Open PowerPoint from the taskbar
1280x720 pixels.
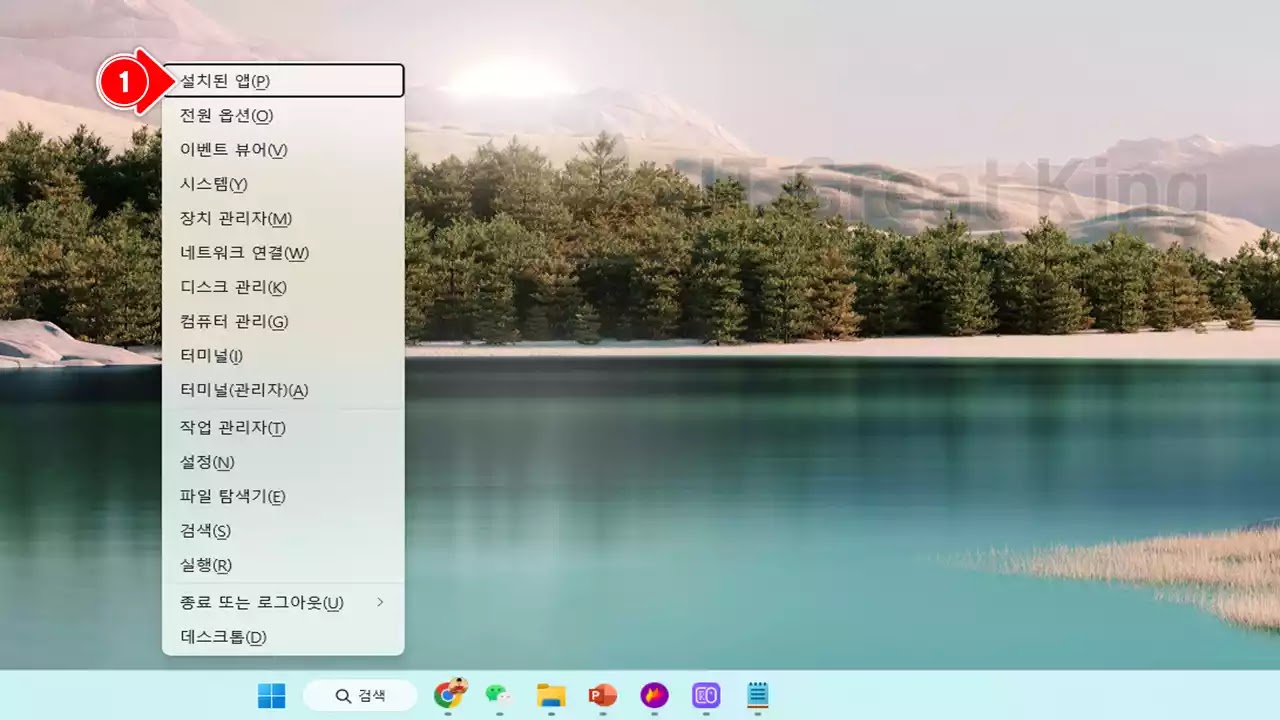point(602,695)
